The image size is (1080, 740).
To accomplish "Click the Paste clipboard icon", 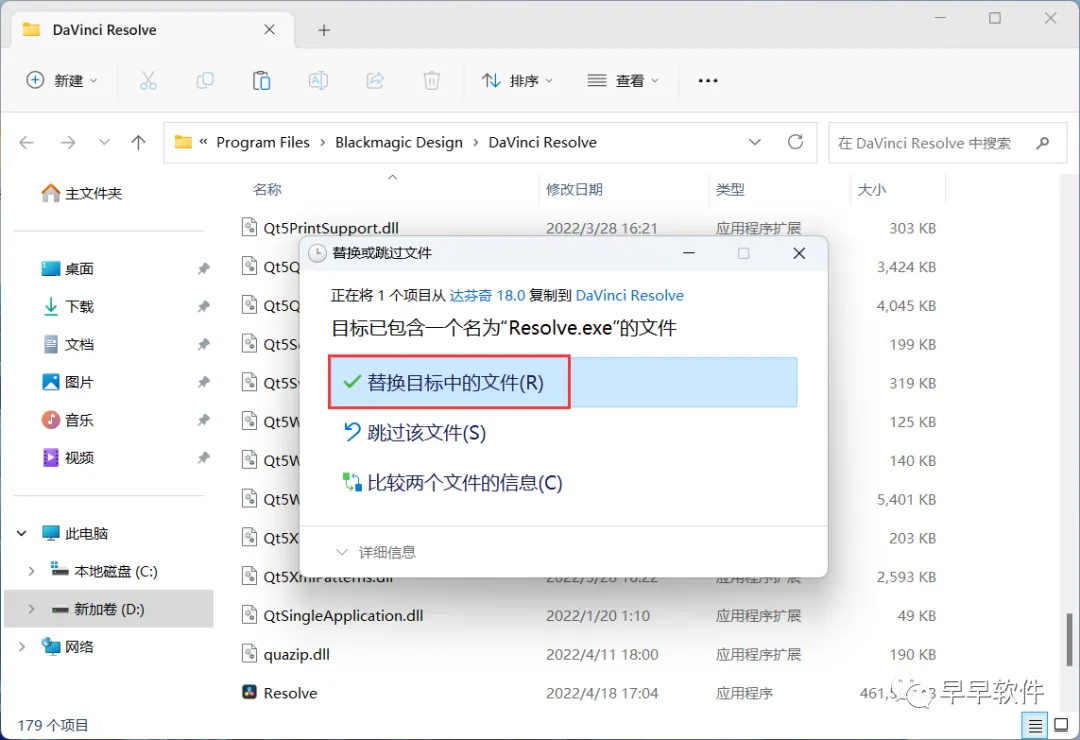I will pyautogui.click(x=262, y=81).
